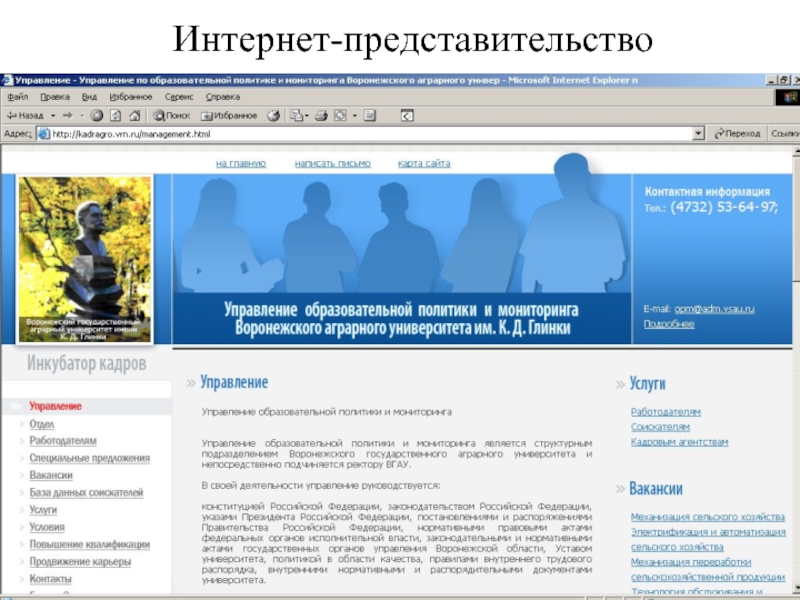
Task: Click the Кадровым агентствам link
Action: pos(680,442)
